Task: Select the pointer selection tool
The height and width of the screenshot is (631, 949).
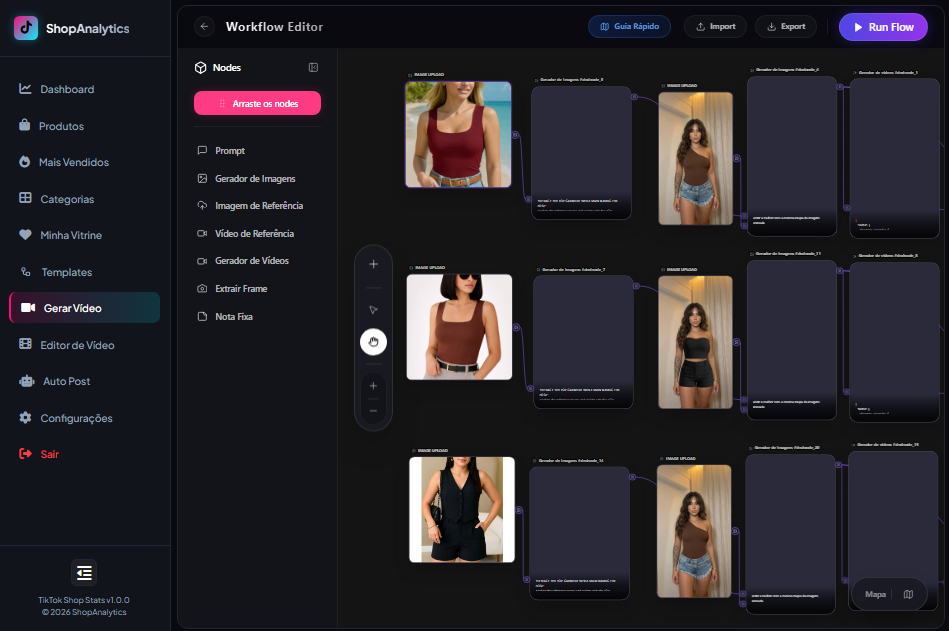Action: click(x=373, y=310)
